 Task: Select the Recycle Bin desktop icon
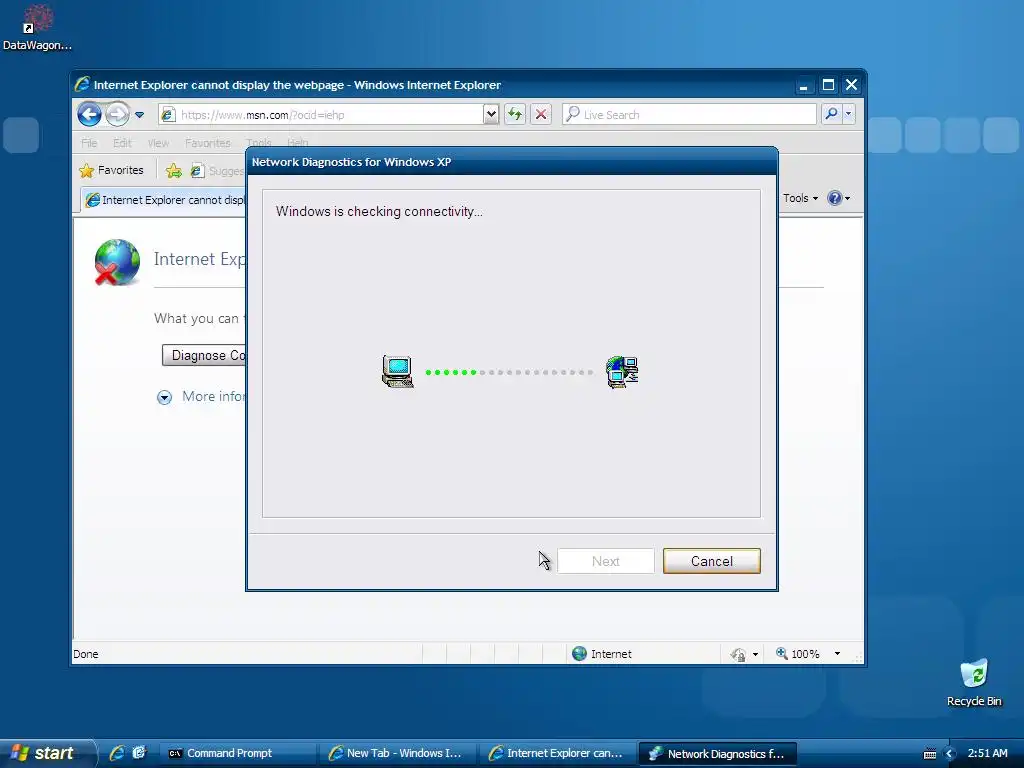click(x=974, y=682)
